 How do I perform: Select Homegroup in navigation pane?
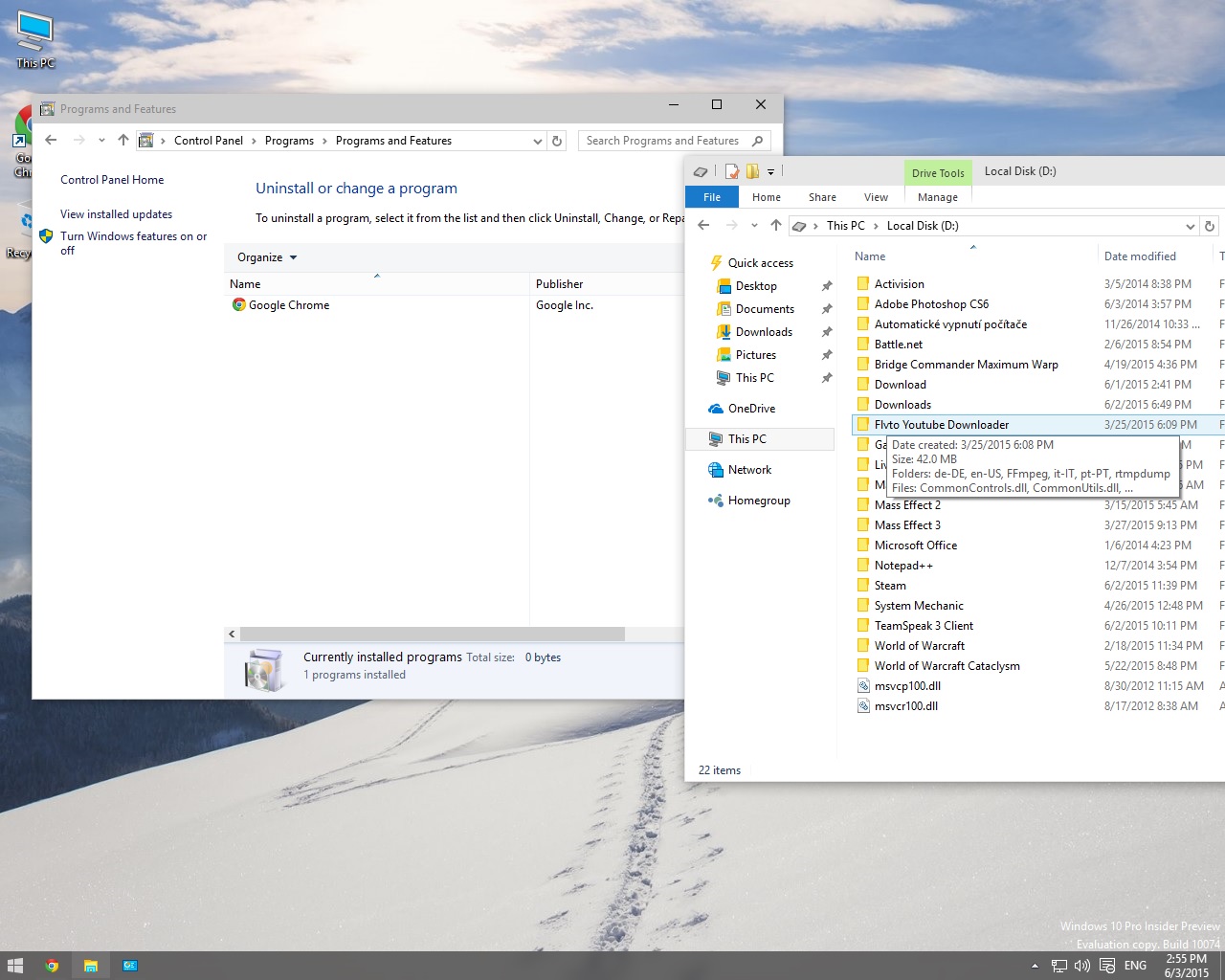click(758, 501)
